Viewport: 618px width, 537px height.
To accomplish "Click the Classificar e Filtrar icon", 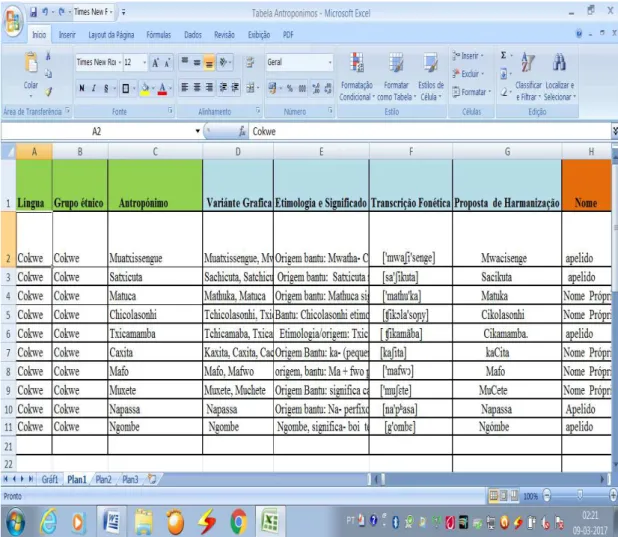I will [x=528, y=63].
